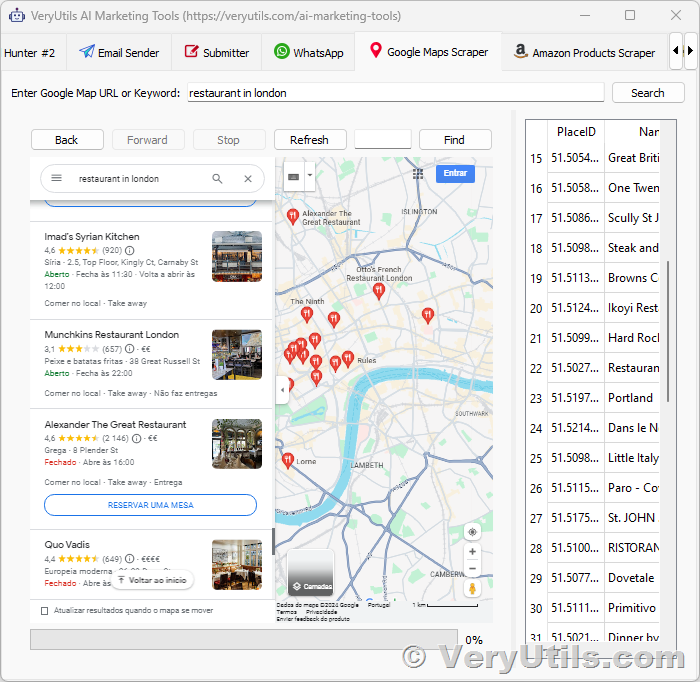Clear the maps search with X icon

[x=248, y=179]
